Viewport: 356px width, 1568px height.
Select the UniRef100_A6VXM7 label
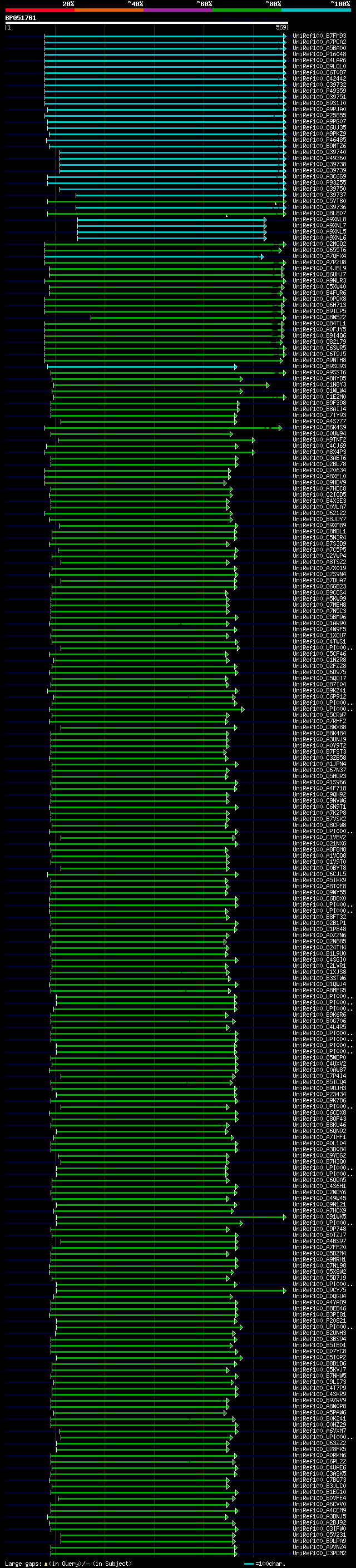319,1431
